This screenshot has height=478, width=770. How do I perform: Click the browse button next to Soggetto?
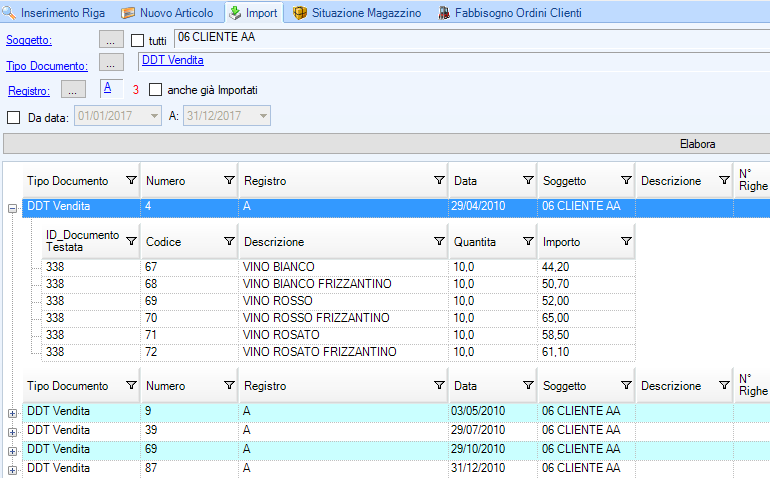tap(112, 40)
